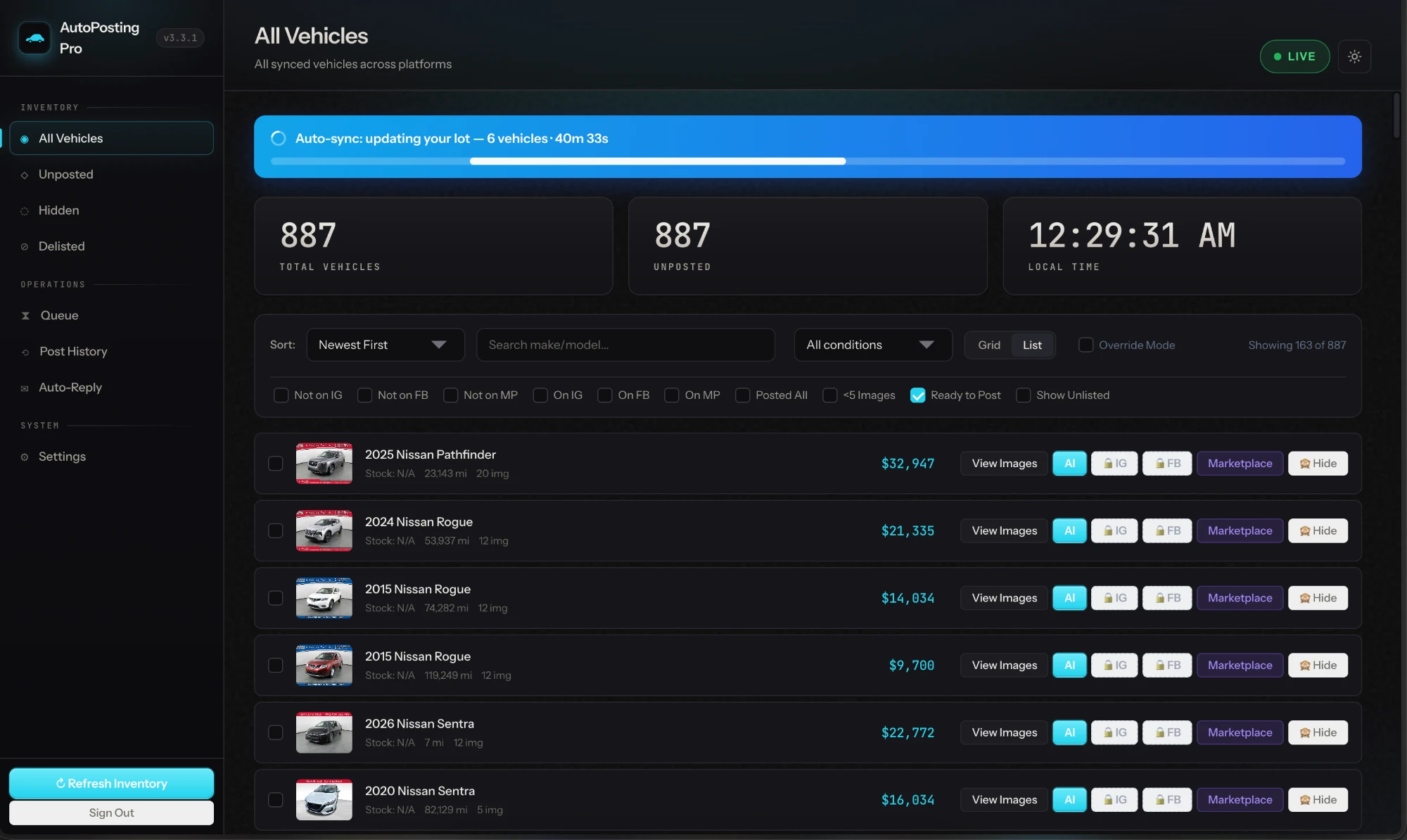The width and height of the screenshot is (1407, 840).
Task: Go to the Delisted vehicles view
Action: tap(111, 246)
